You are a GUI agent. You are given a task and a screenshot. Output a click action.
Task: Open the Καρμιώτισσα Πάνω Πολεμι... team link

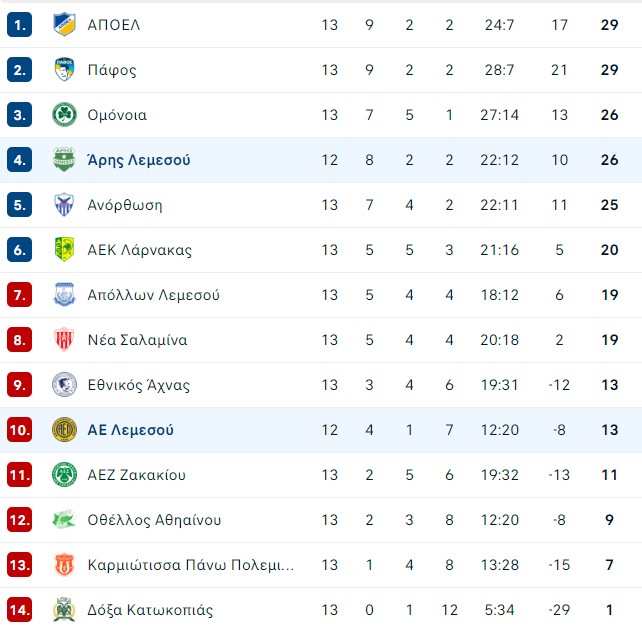[190, 565]
